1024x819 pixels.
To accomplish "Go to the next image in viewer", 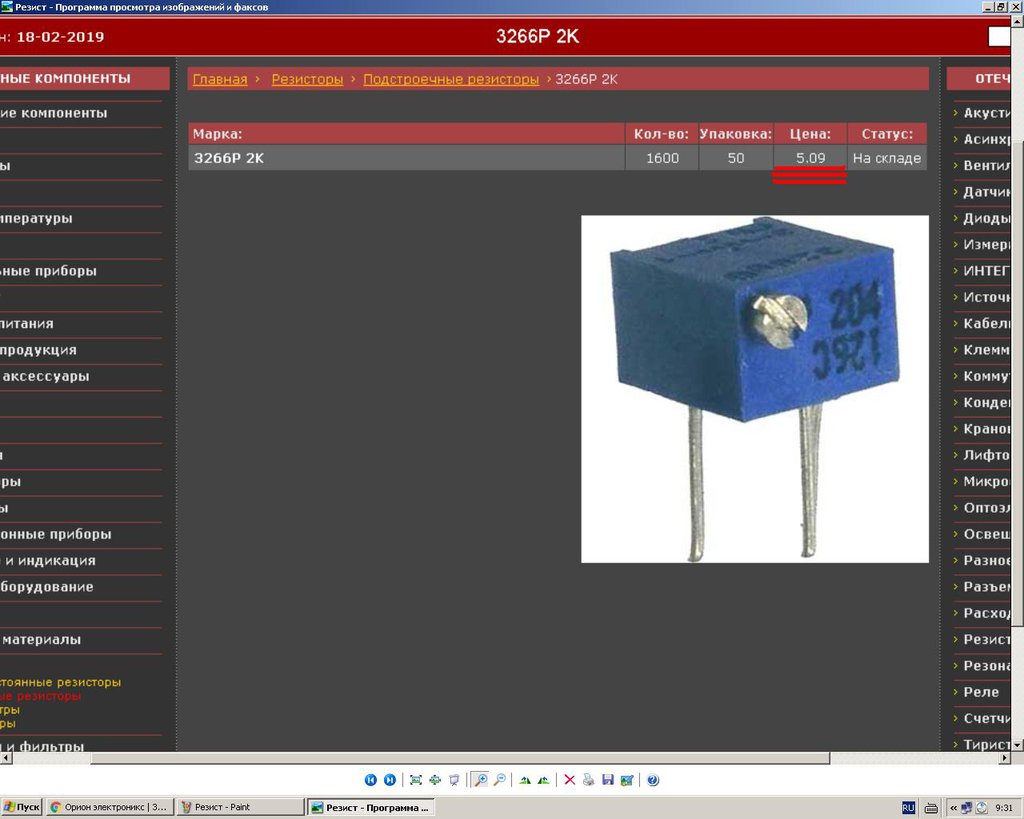I will click(390, 780).
